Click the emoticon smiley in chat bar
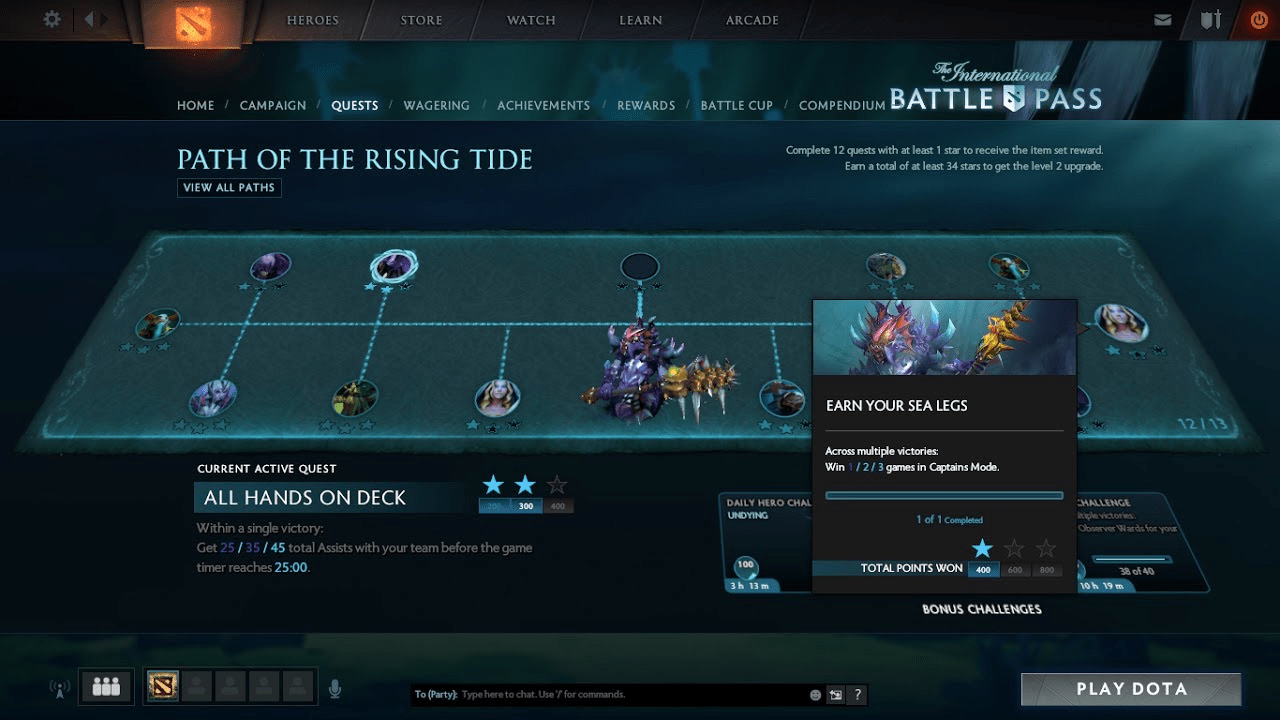 click(x=815, y=695)
